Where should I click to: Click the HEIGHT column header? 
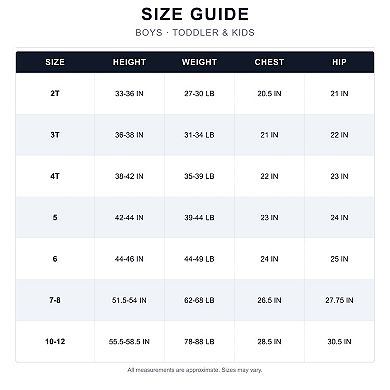129,62
